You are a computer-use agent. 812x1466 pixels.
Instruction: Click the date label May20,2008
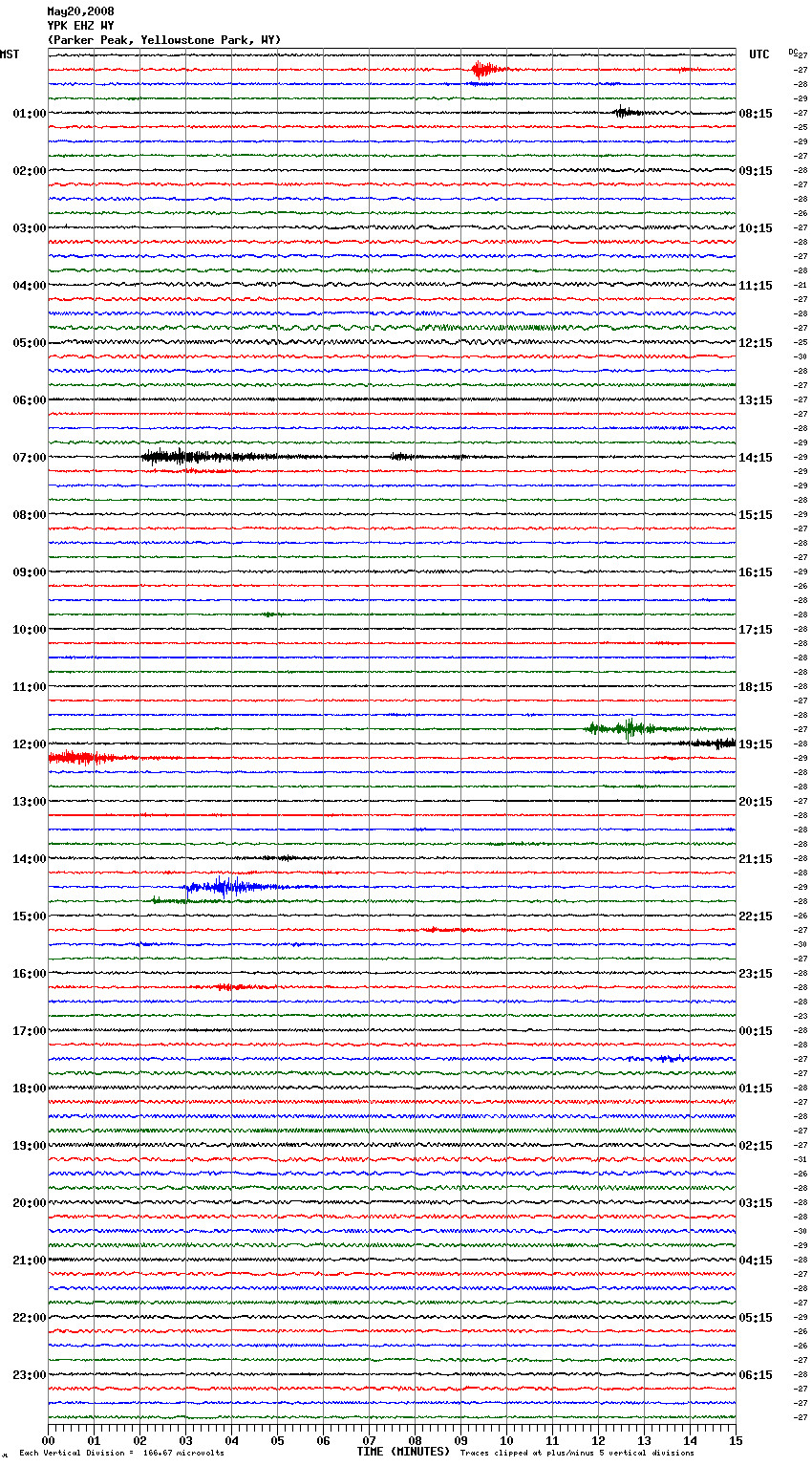tap(80, 11)
